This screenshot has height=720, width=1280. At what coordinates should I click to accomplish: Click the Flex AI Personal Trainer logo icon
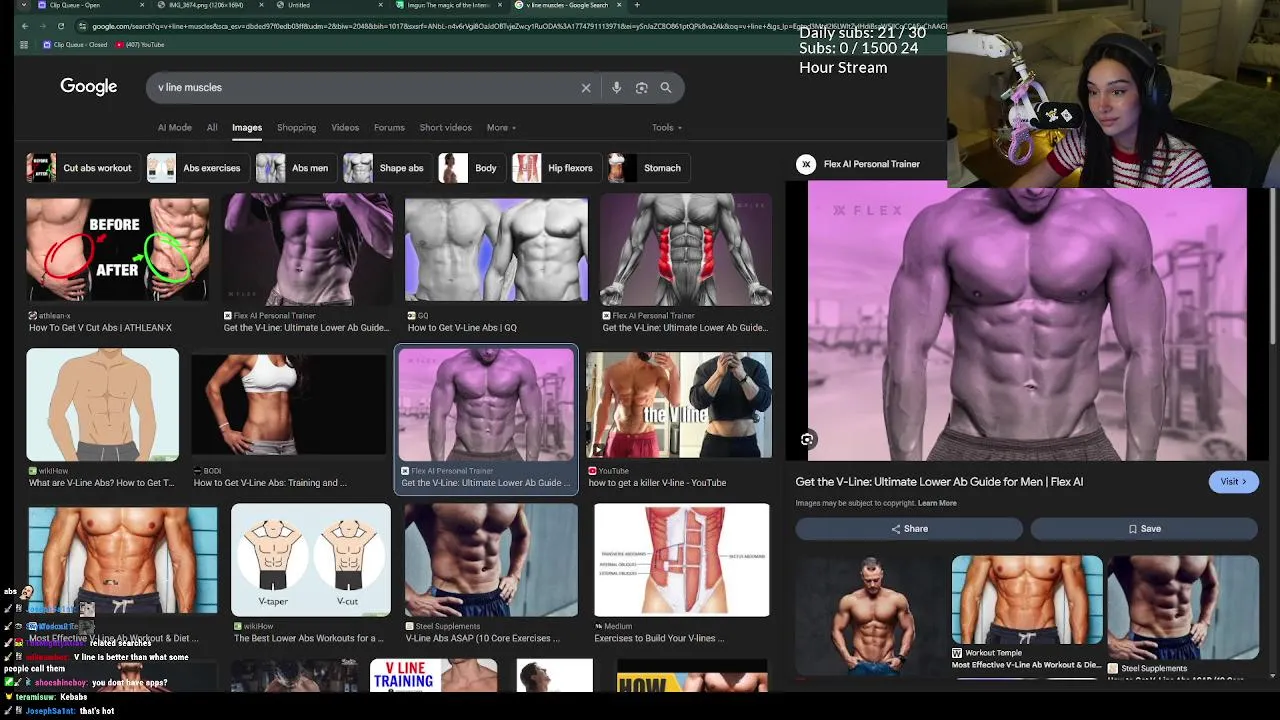(x=806, y=164)
